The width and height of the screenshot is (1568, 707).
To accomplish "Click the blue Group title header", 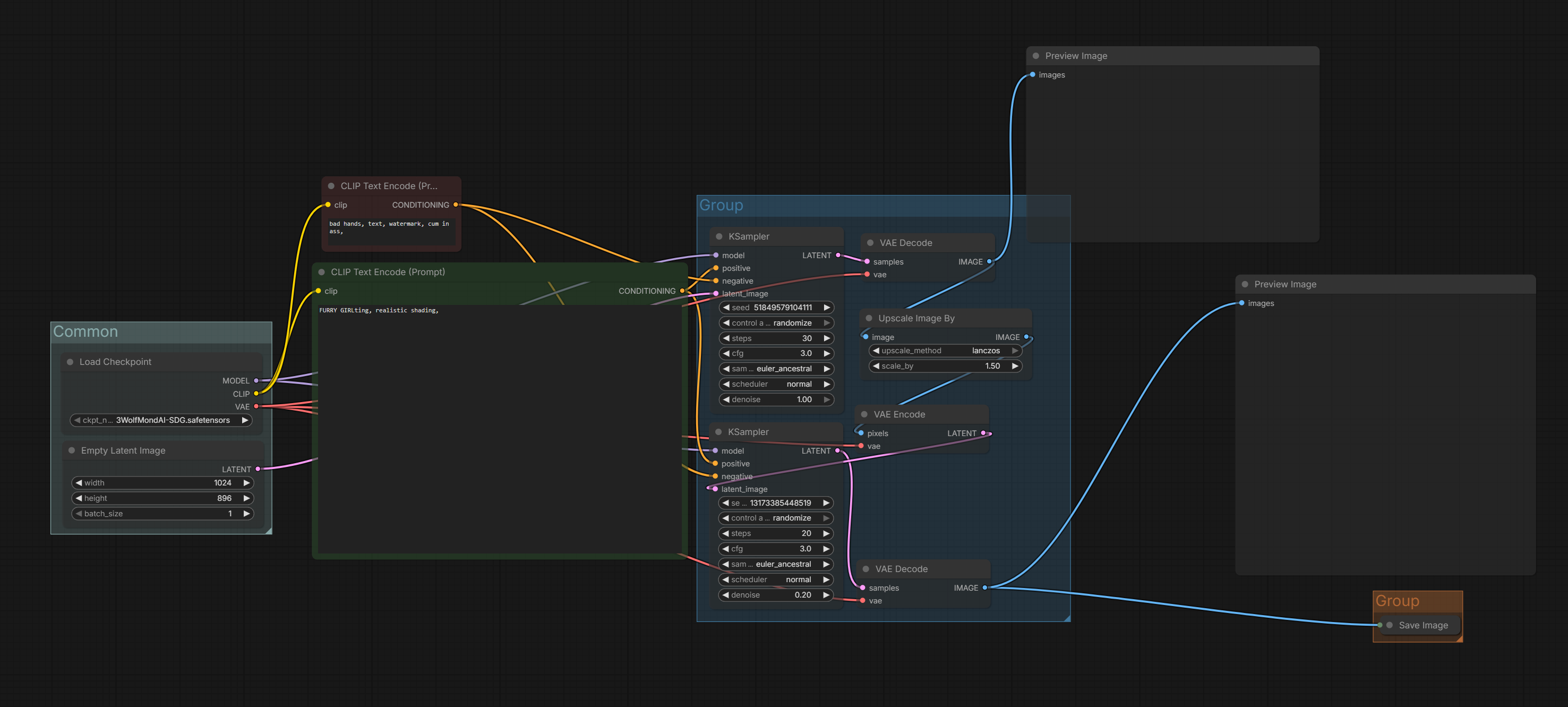I will click(x=721, y=206).
